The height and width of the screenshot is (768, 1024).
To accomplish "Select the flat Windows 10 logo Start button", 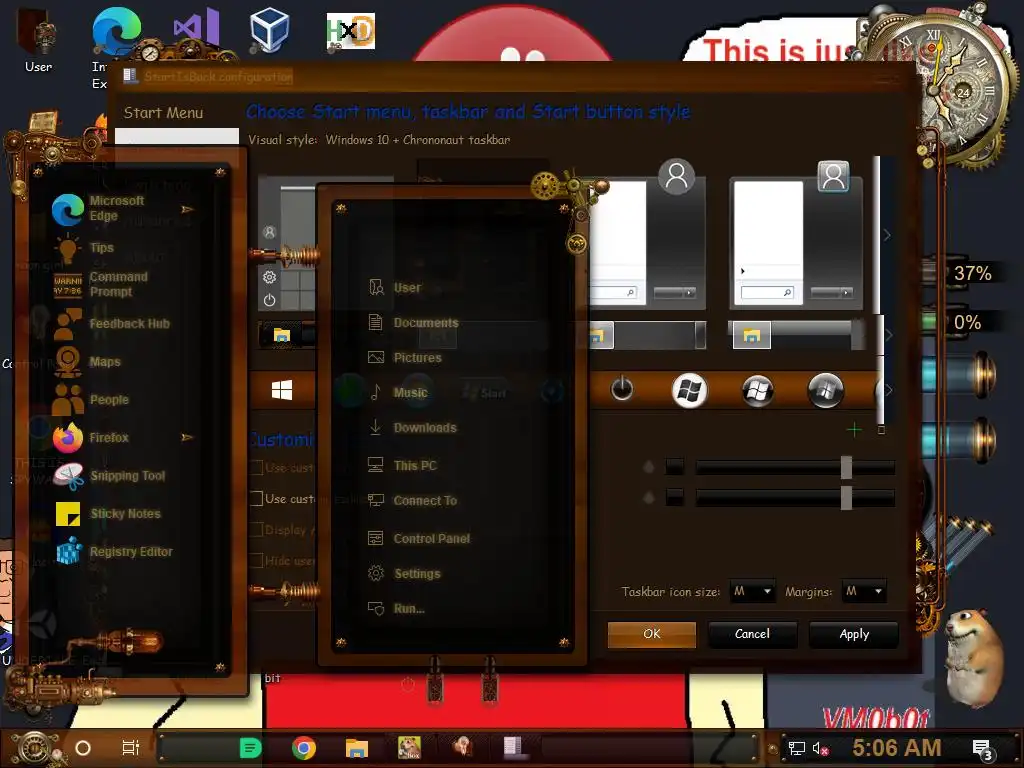I will pos(281,391).
